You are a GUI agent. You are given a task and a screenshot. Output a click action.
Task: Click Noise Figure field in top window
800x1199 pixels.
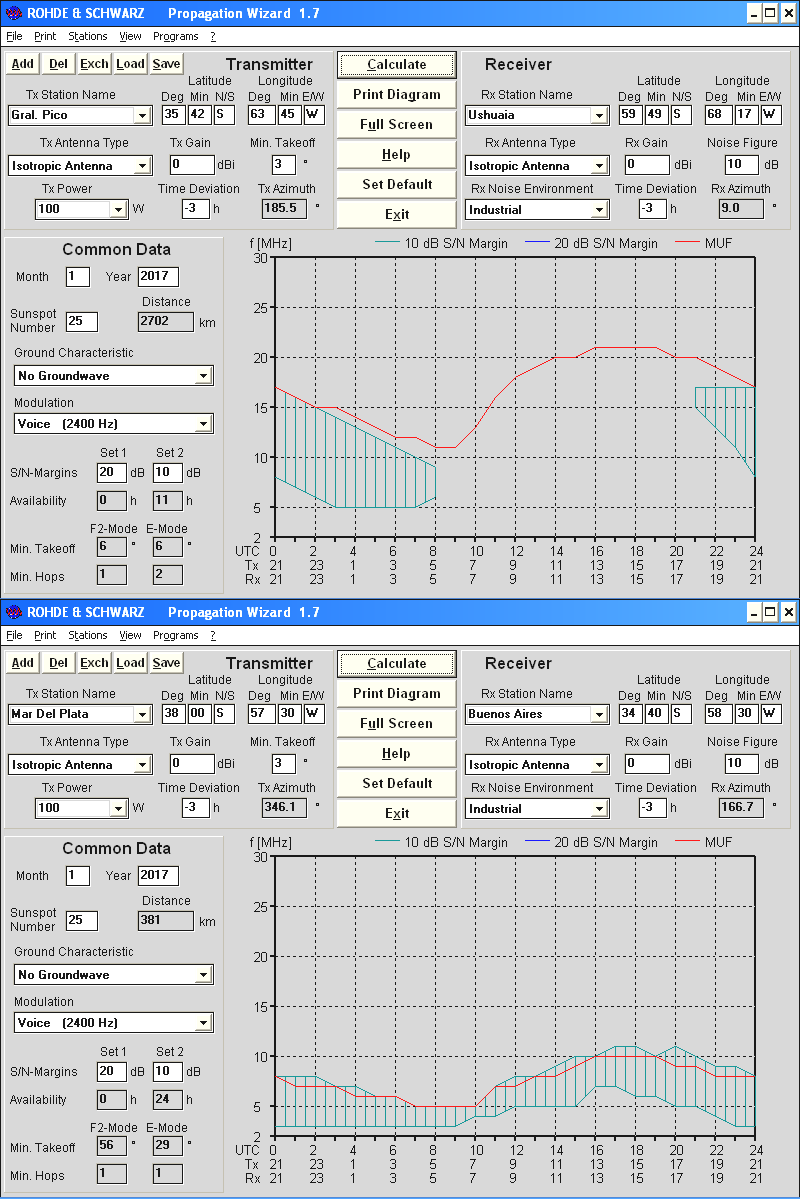[x=741, y=164]
